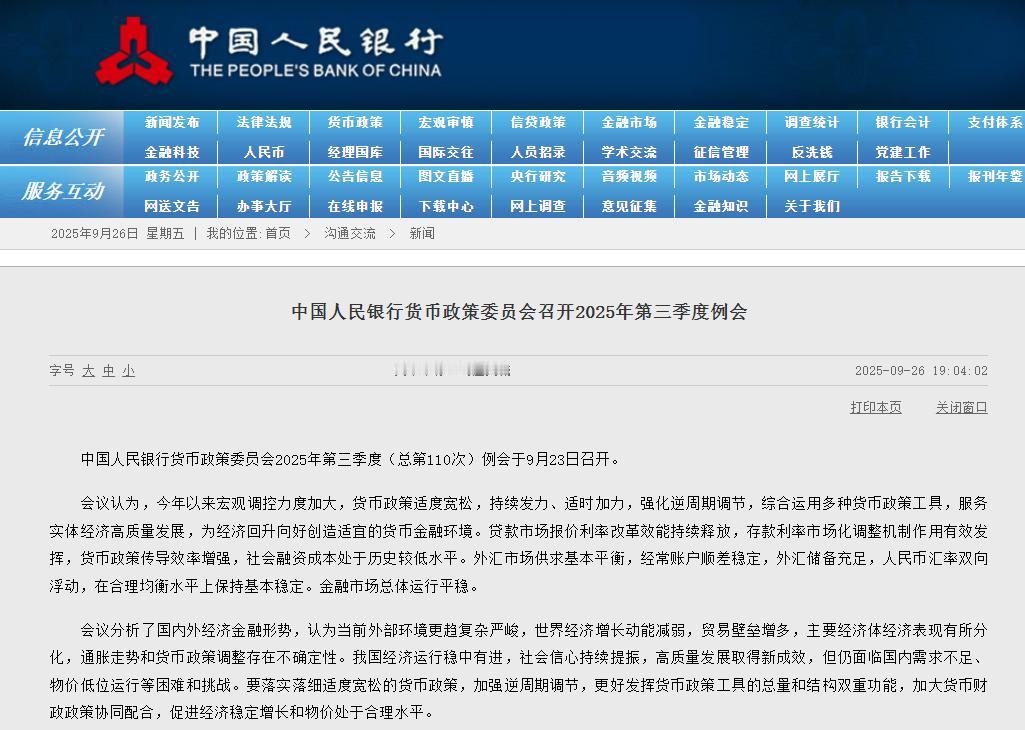Open 音频视频 page

pos(629,176)
